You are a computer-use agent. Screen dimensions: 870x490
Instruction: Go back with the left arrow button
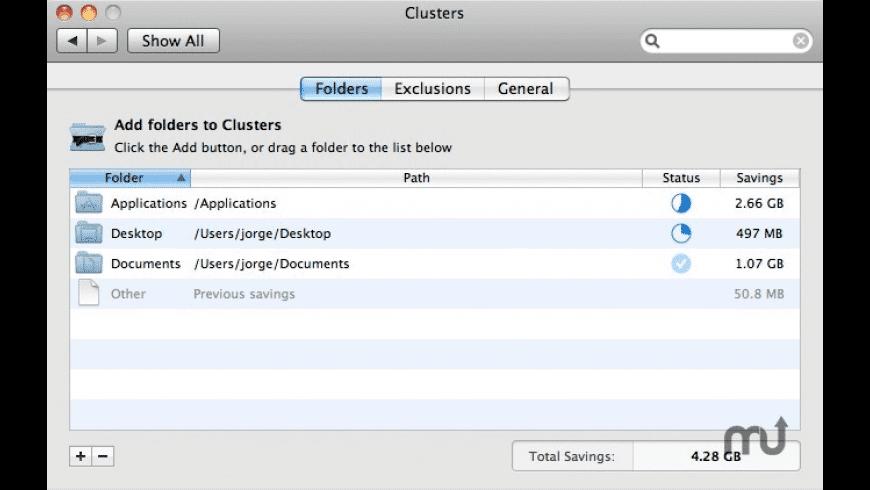[72, 41]
